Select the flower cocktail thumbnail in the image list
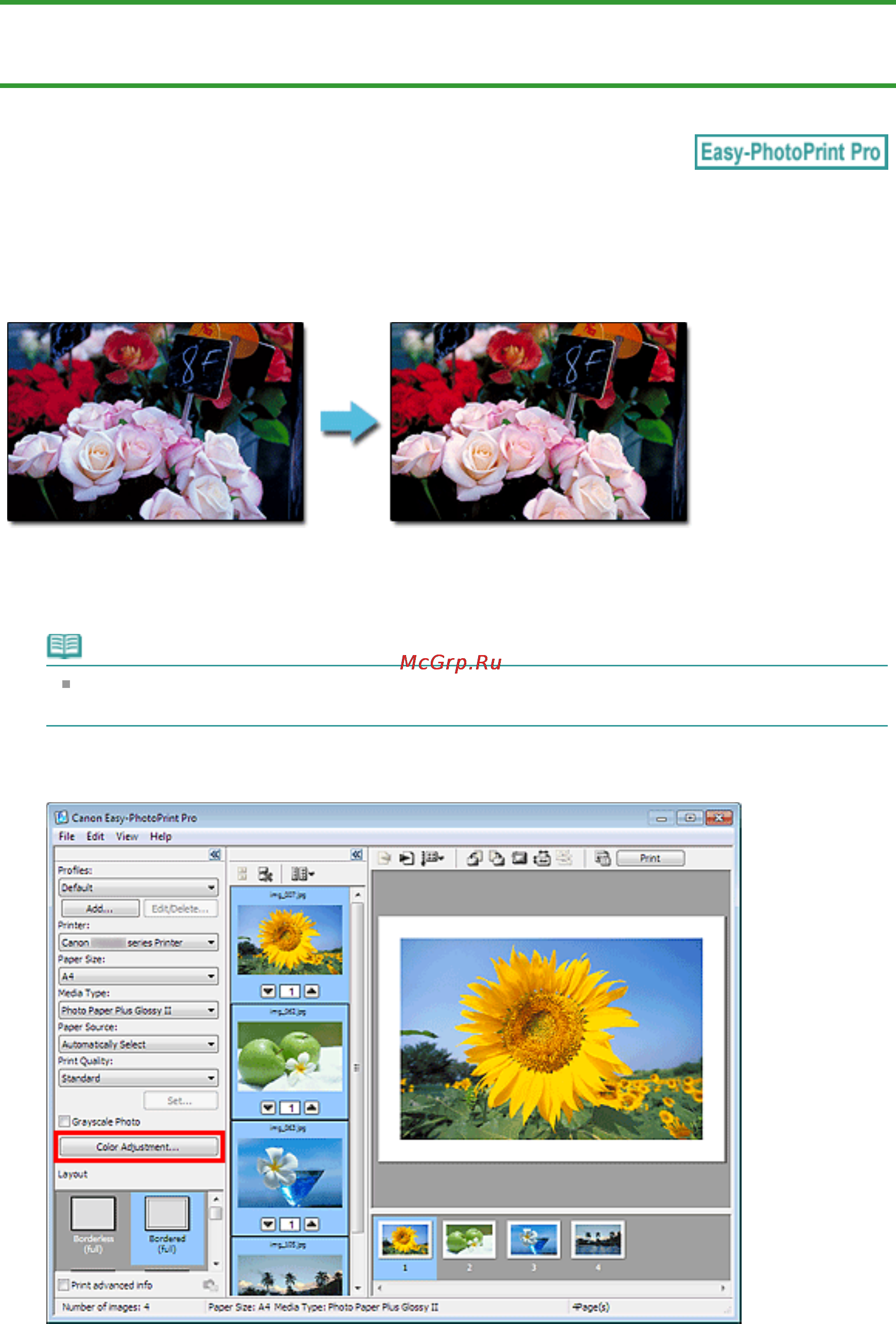Viewport: 896px width, 1324px height. 290,1172
